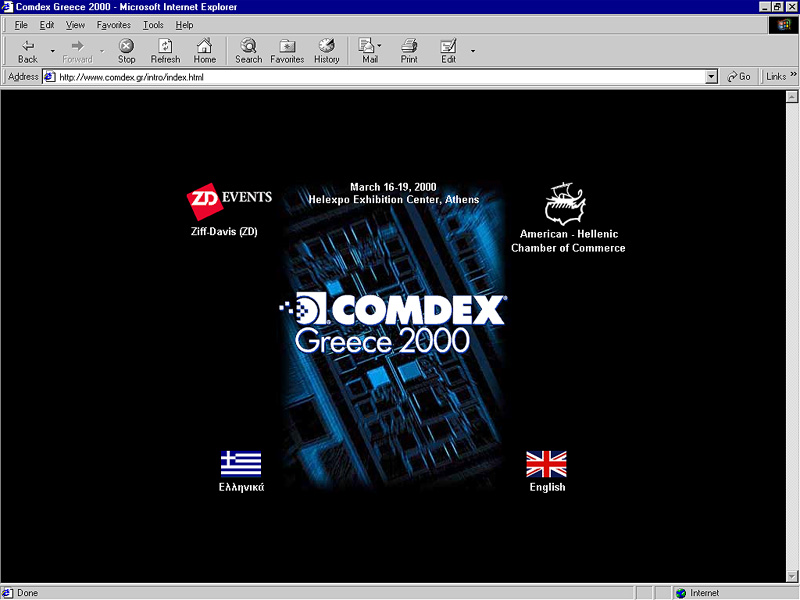This screenshot has width=800, height=600.
Task: Click the Helexpo Exhibition Center, Athens text
Action: click(x=393, y=199)
